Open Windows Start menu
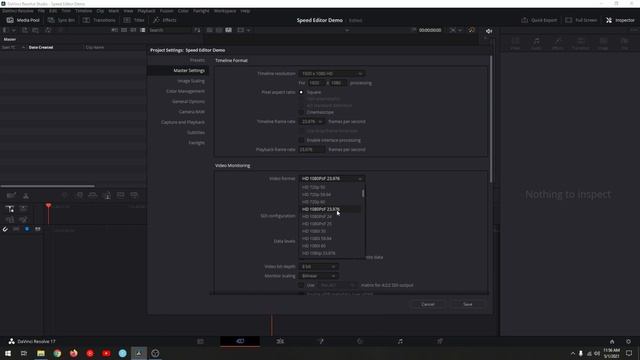This screenshot has width=640, height=360. click(x=8, y=353)
